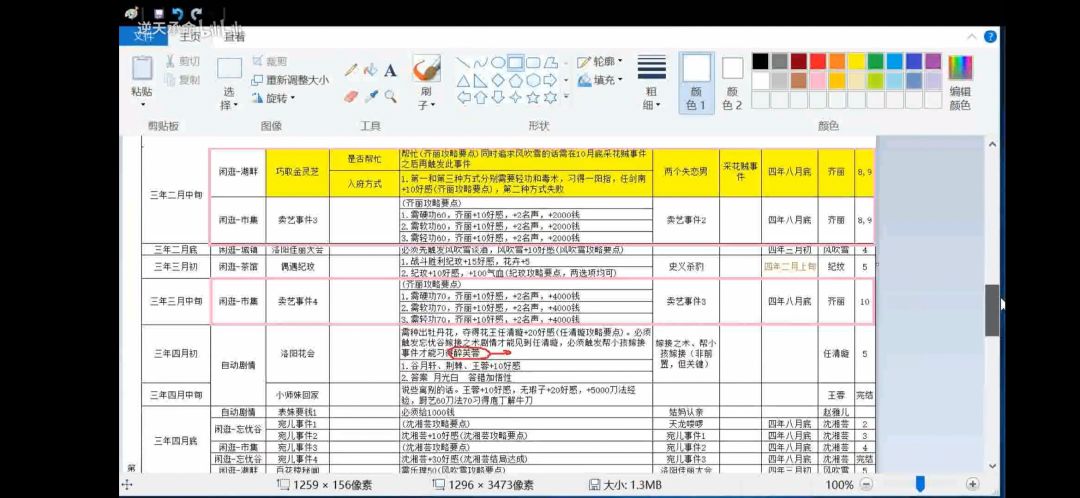This screenshot has width=1080, height=498.
Task: Click the zoom slider handle
Action: (920, 484)
